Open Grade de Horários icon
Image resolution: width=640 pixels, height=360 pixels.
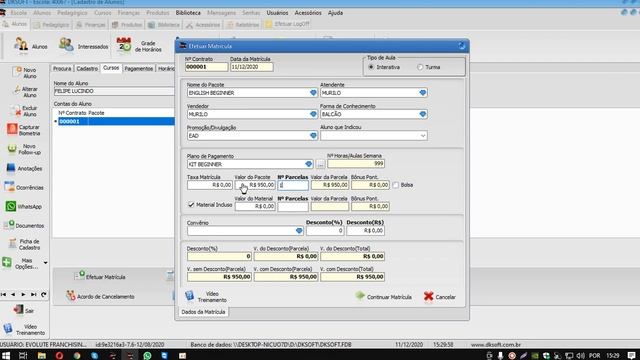pyautogui.click(x=139, y=46)
